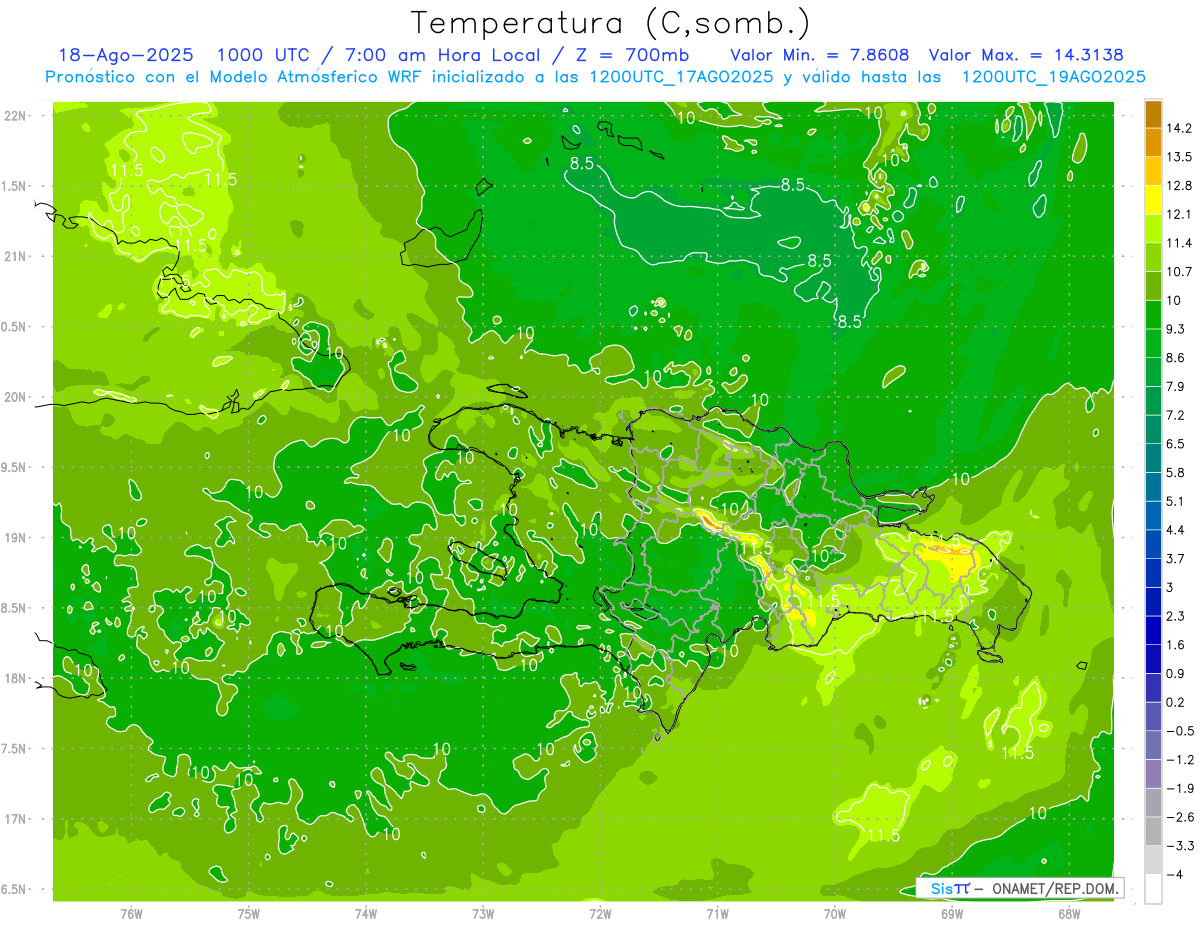Click legend value '11.4'
This screenshot has height=927, width=1200.
pyautogui.click(x=1180, y=243)
